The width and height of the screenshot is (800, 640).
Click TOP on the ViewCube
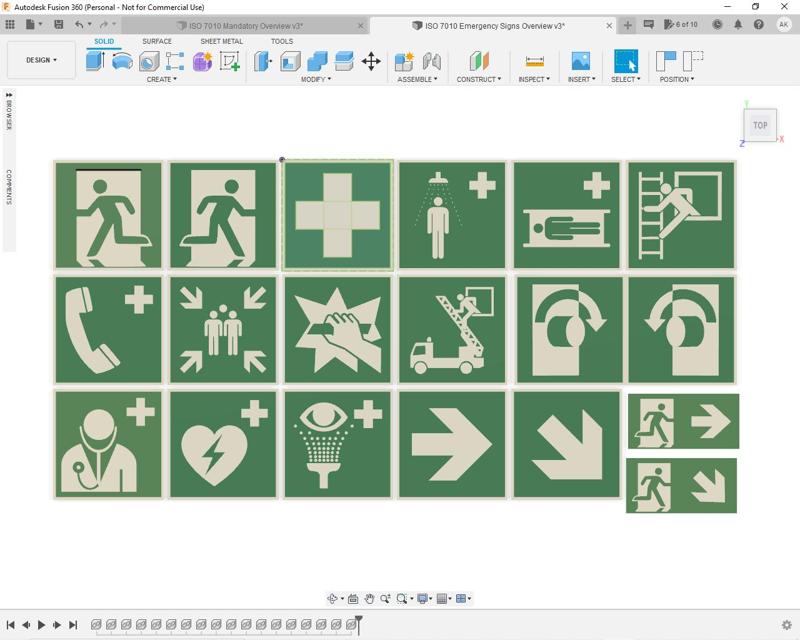point(761,125)
